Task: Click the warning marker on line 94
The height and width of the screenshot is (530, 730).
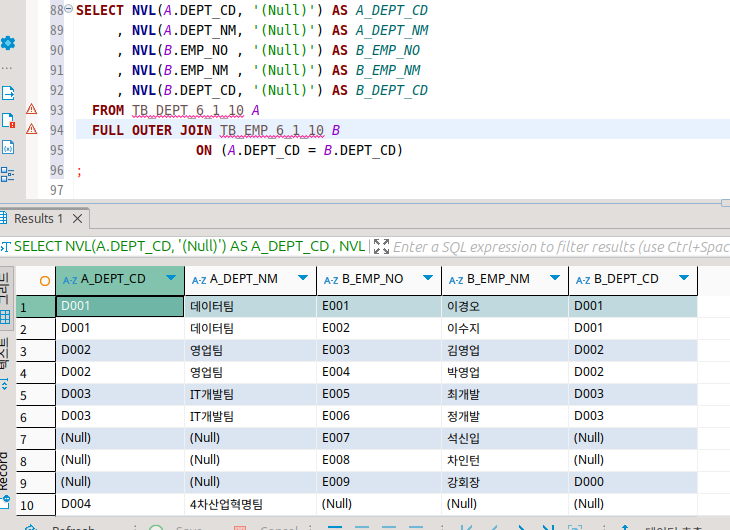Action: point(31,130)
